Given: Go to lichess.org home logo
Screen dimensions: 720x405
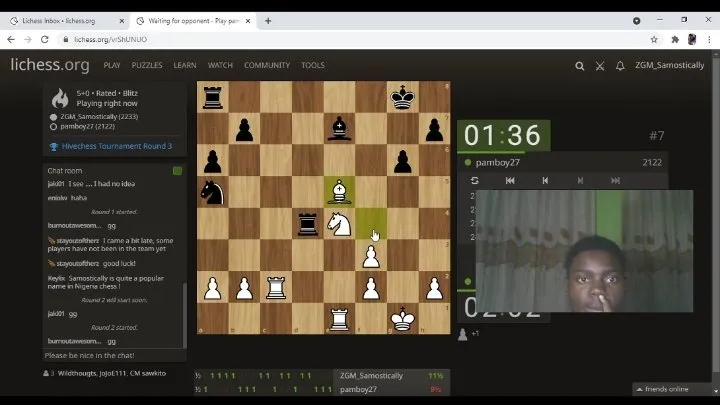Looking at the screenshot, I should 50,65.
